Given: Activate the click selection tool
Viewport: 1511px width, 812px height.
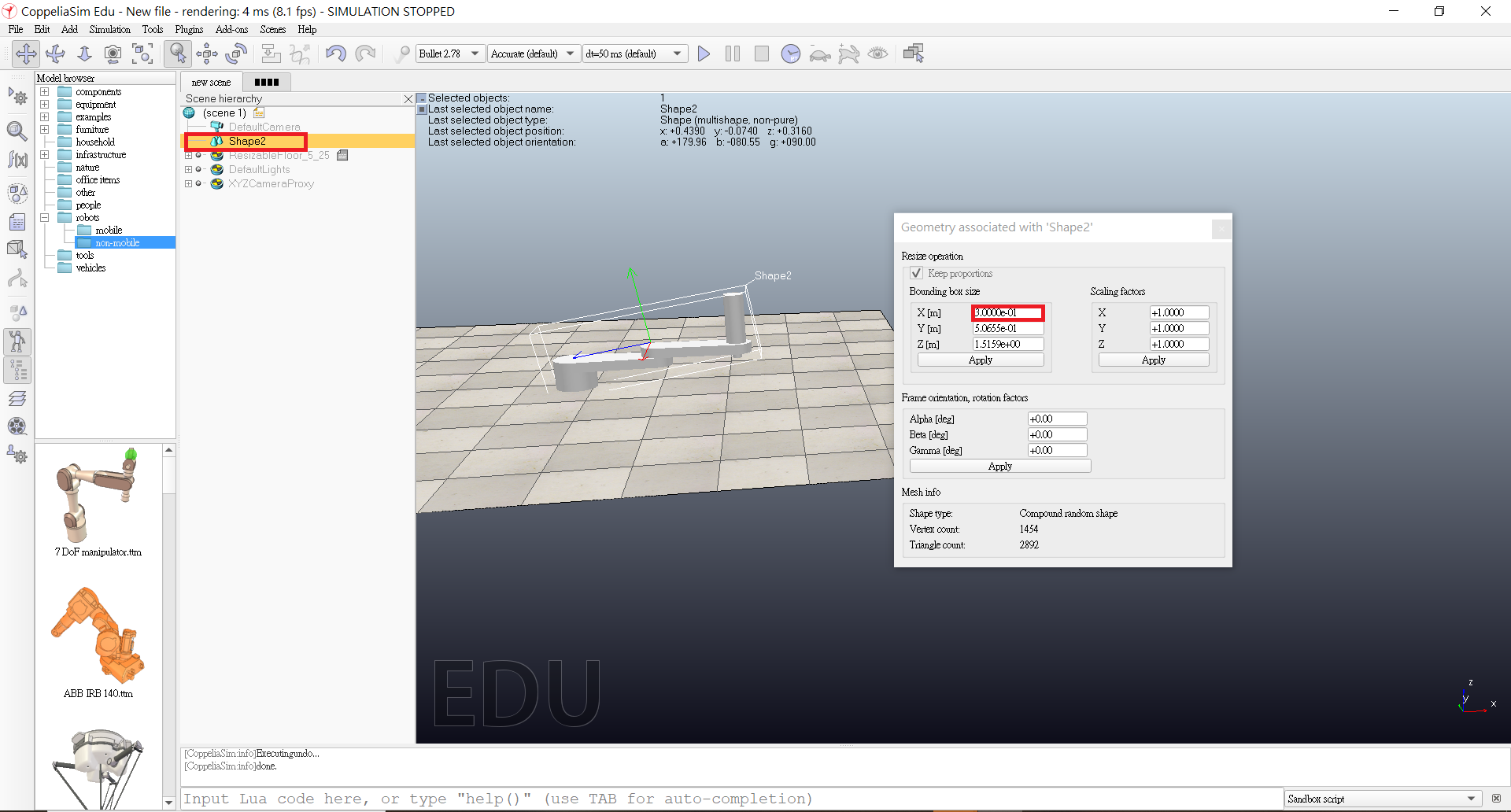Looking at the screenshot, I should click(x=178, y=54).
